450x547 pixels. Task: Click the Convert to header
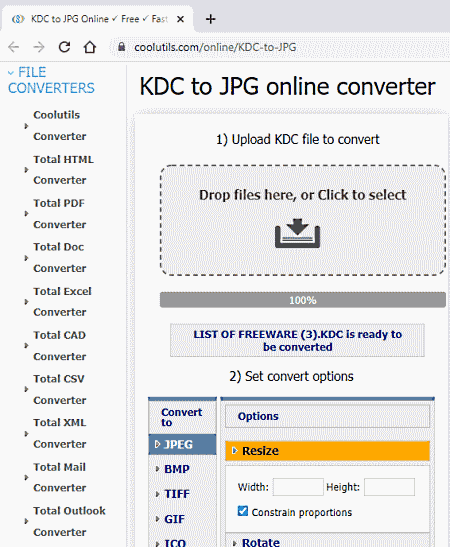tap(181, 417)
